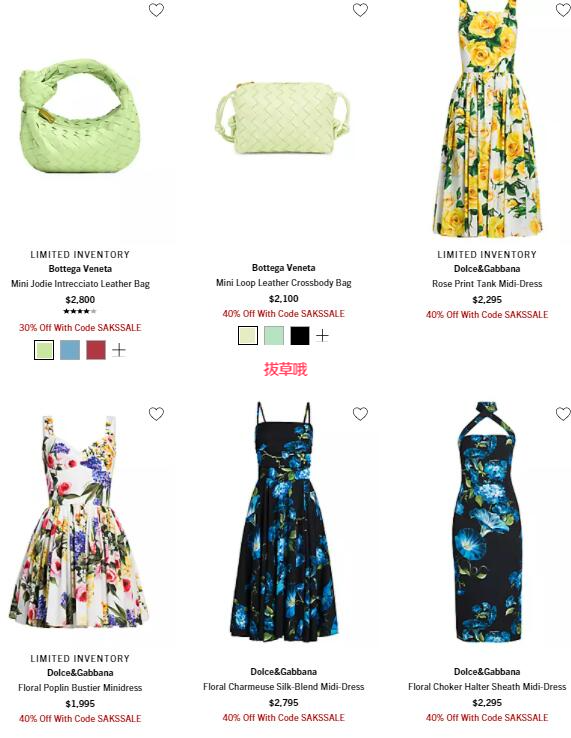Viewport: 571px width, 738px height.
Task: Open Rose Print Tank Midi-Dress product link
Action: 487,284
